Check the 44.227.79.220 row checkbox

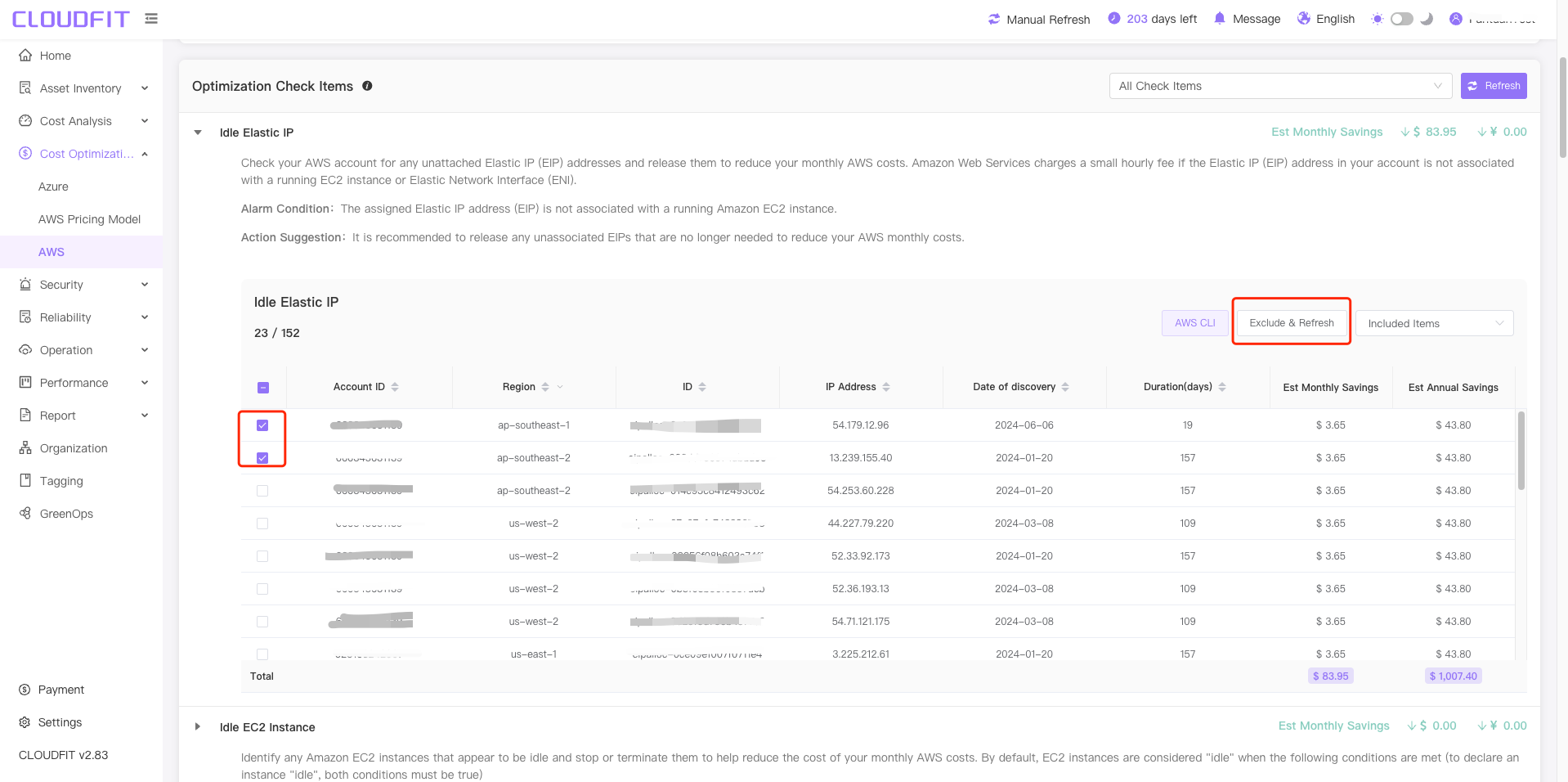(262, 524)
